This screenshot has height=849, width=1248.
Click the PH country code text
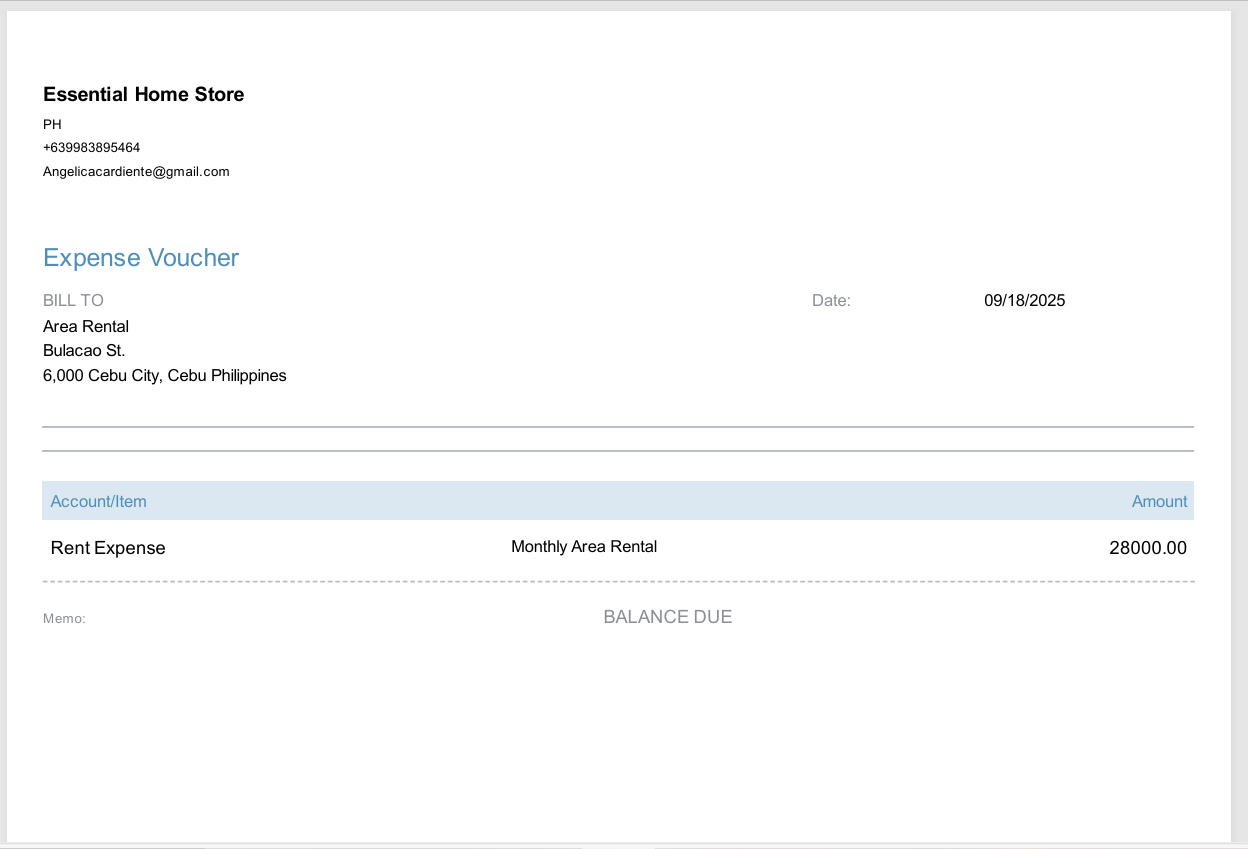point(52,125)
